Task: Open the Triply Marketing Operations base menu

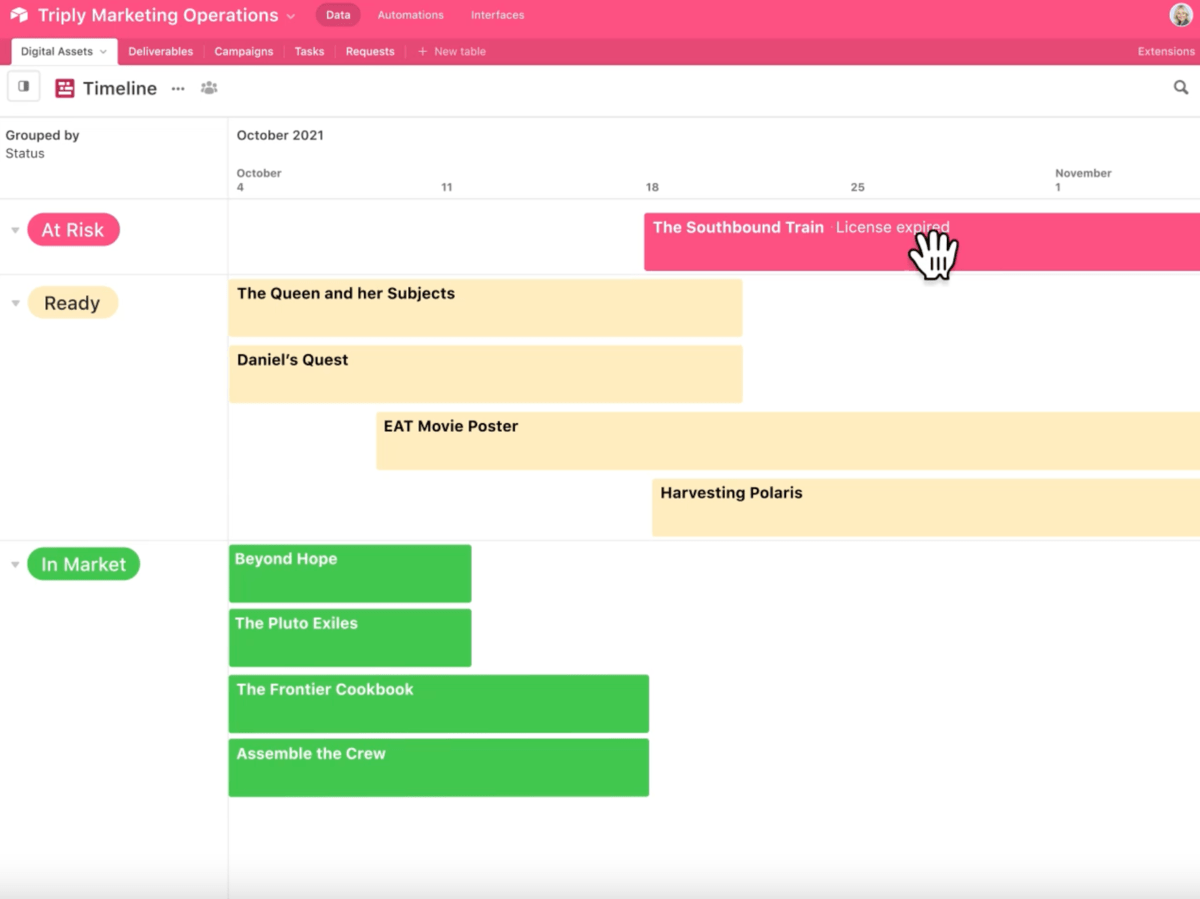Action: tap(289, 15)
